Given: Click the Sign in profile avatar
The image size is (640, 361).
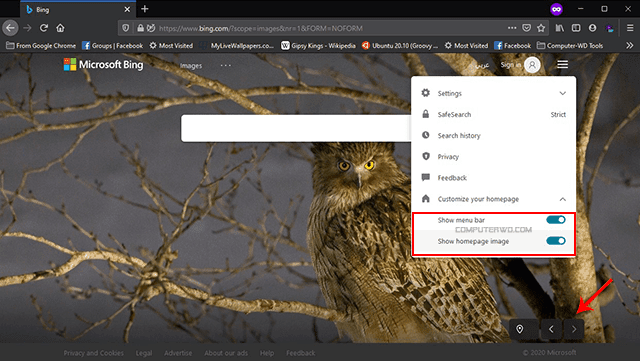Looking at the screenshot, I should [532, 65].
